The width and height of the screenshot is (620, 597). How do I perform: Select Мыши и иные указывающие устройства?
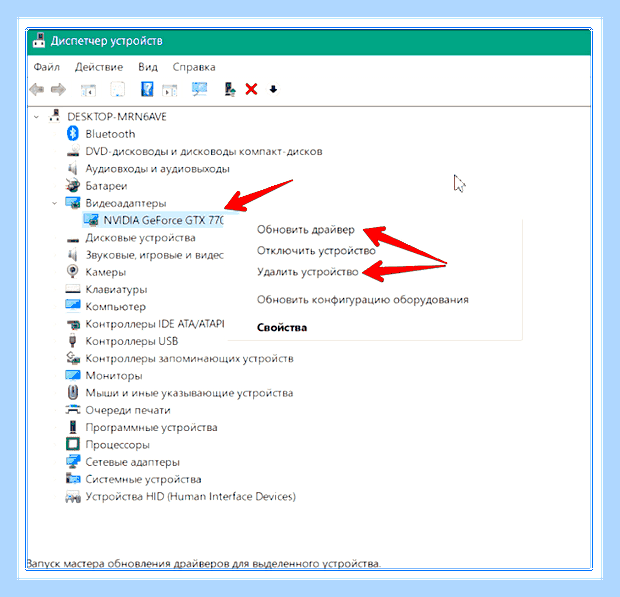[x=189, y=393]
